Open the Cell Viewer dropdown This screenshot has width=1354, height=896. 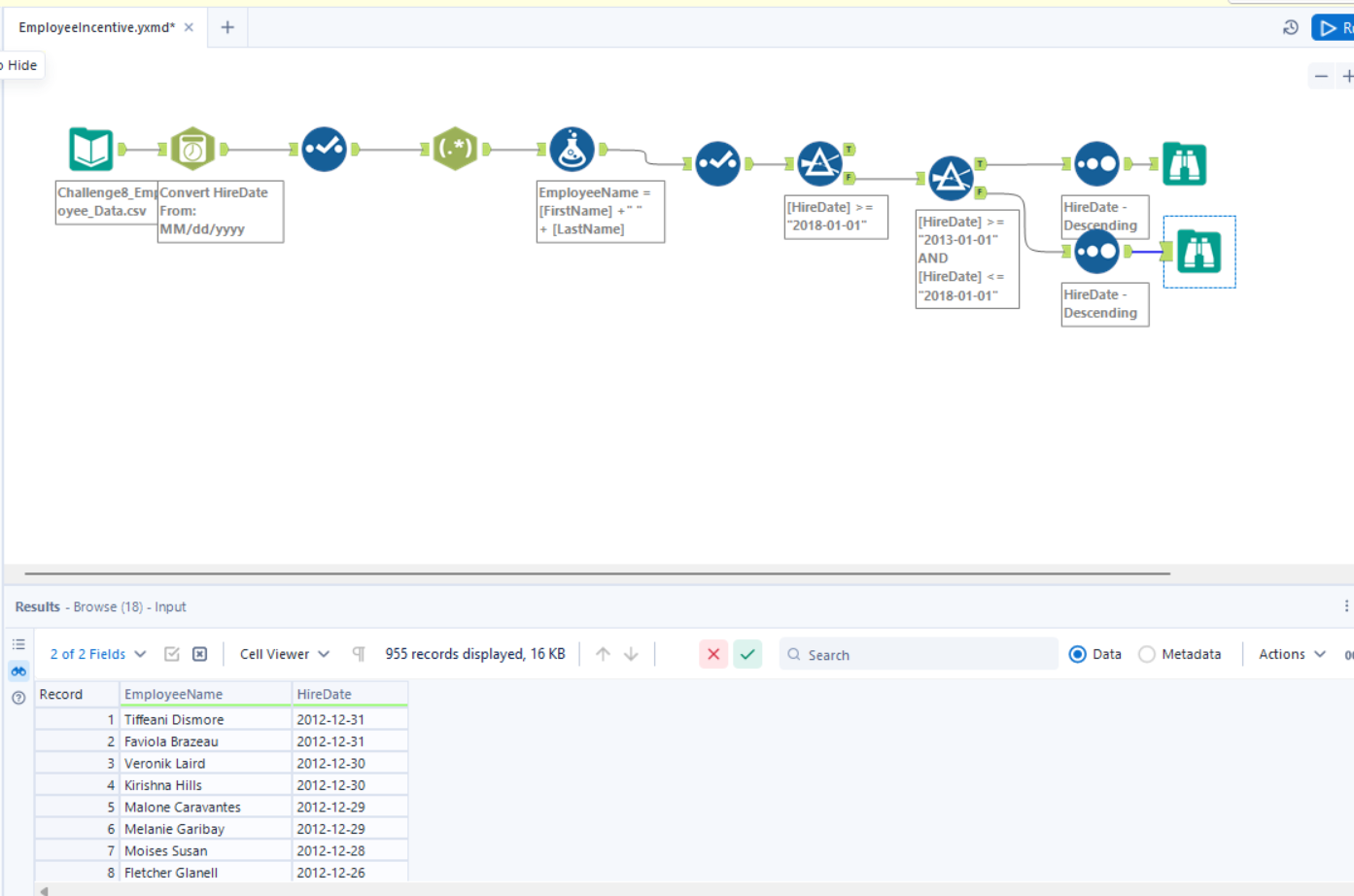[285, 654]
